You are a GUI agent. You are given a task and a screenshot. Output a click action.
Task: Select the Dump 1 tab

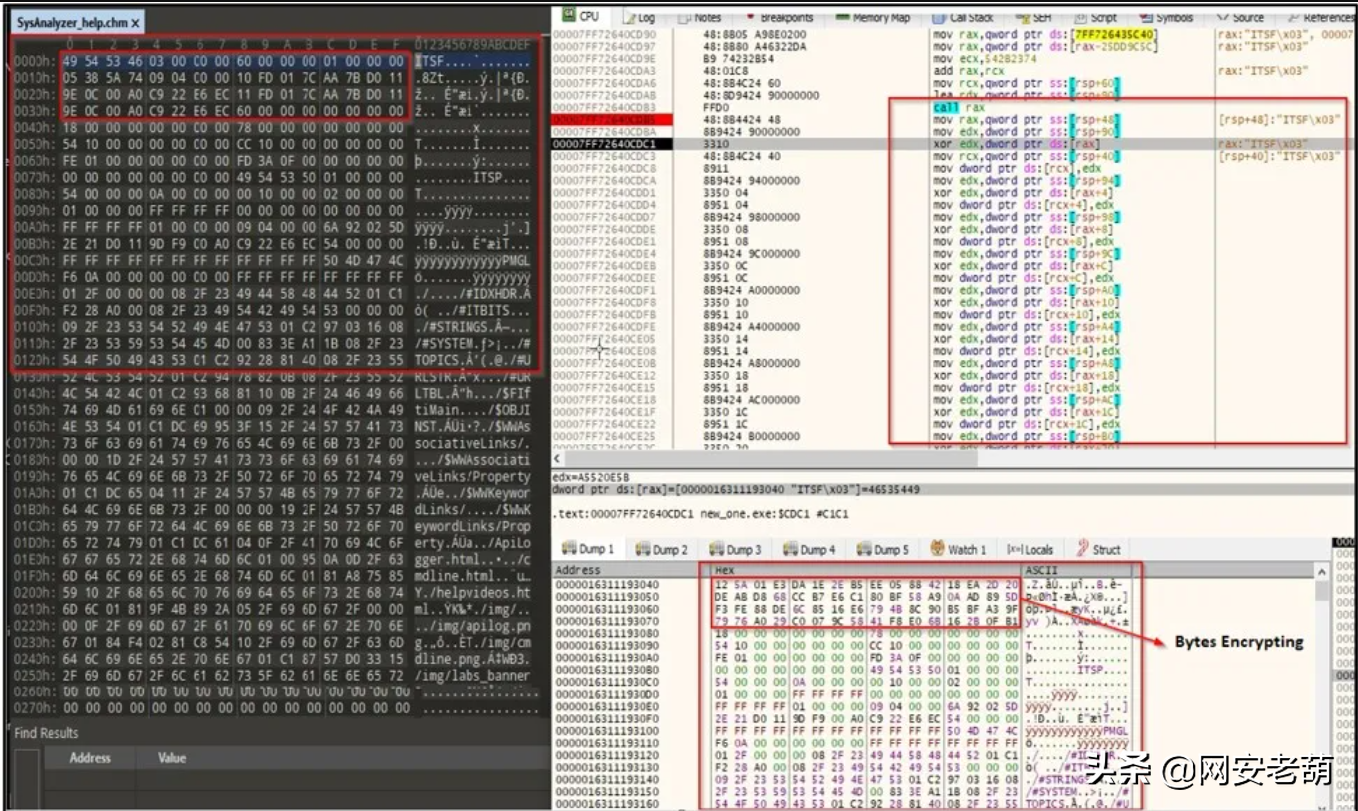(x=588, y=549)
